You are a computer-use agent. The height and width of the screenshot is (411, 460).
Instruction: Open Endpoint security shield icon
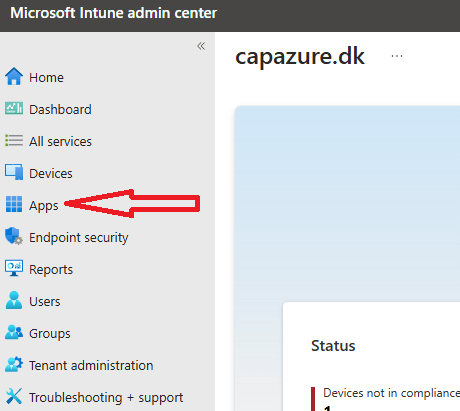tap(14, 236)
